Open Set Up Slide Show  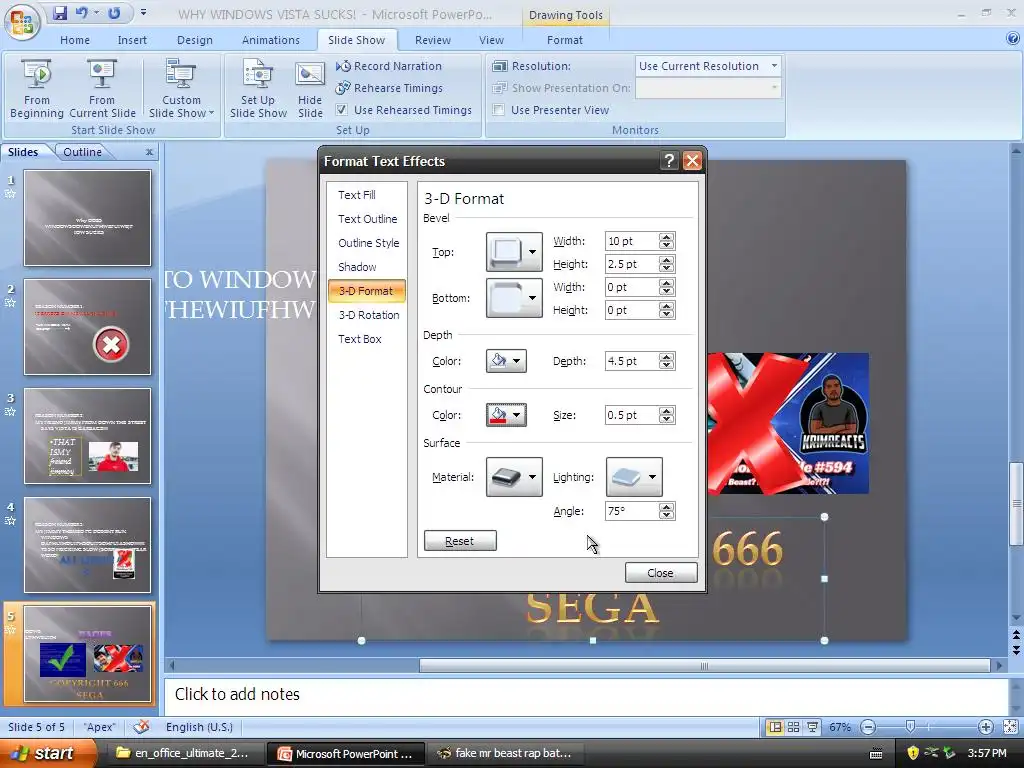(x=258, y=89)
